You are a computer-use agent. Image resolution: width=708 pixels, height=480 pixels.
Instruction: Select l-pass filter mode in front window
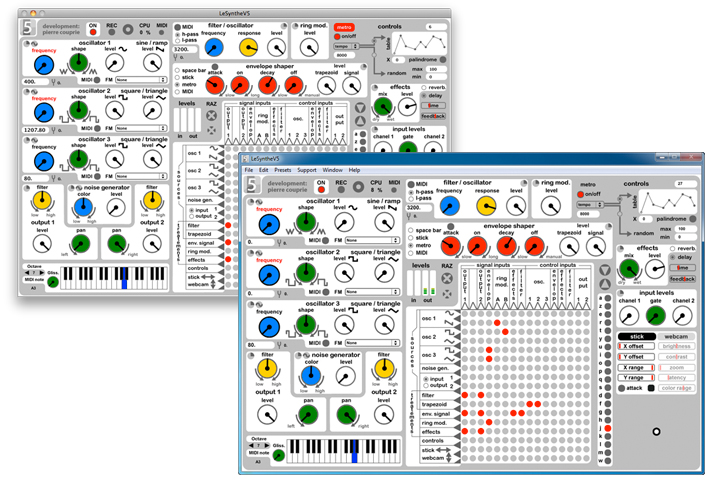tap(411, 199)
